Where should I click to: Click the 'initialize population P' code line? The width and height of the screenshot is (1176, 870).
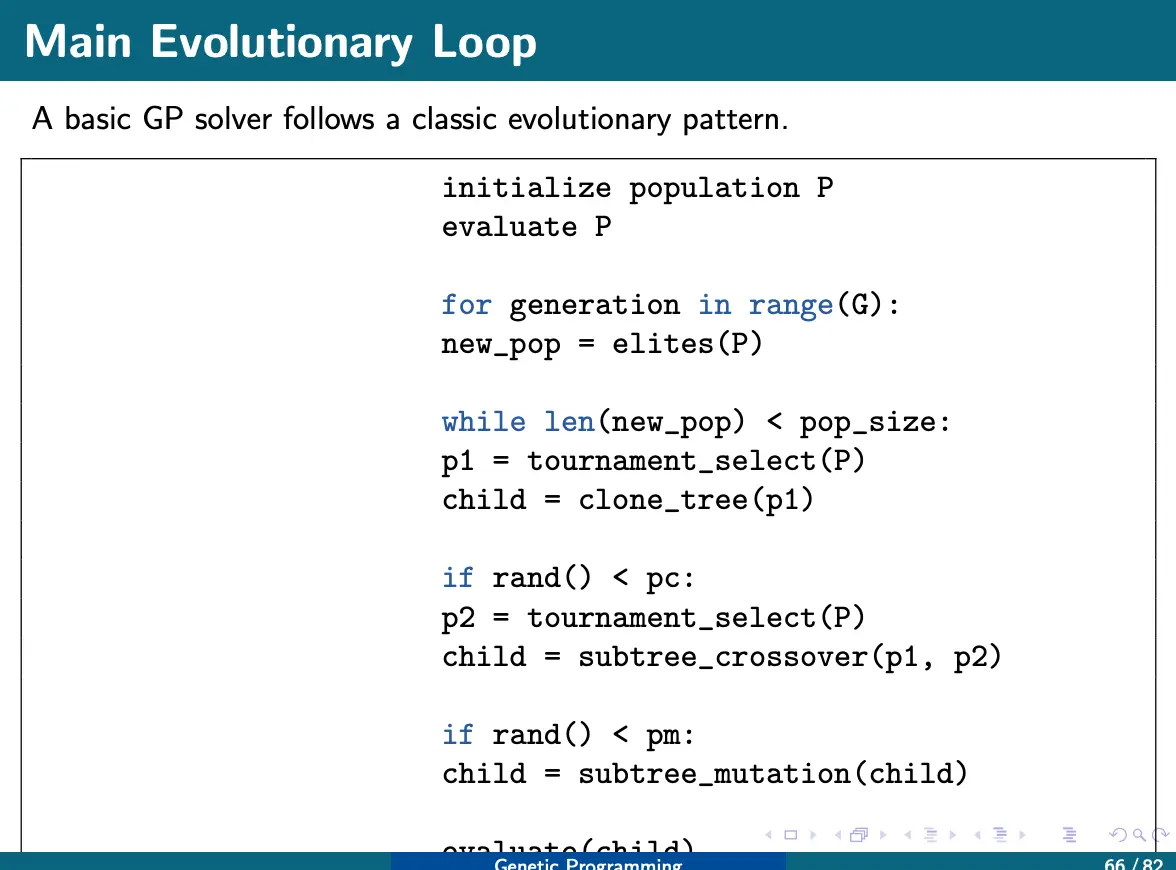click(x=637, y=188)
